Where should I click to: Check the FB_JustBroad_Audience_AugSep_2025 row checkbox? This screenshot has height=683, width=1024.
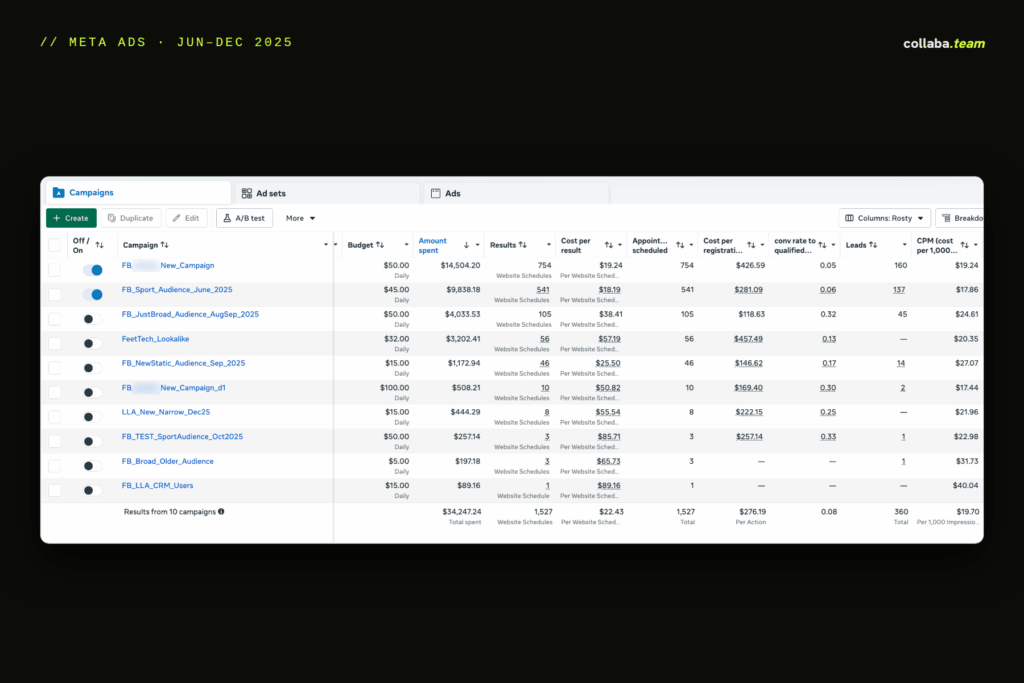coord(55,319)
